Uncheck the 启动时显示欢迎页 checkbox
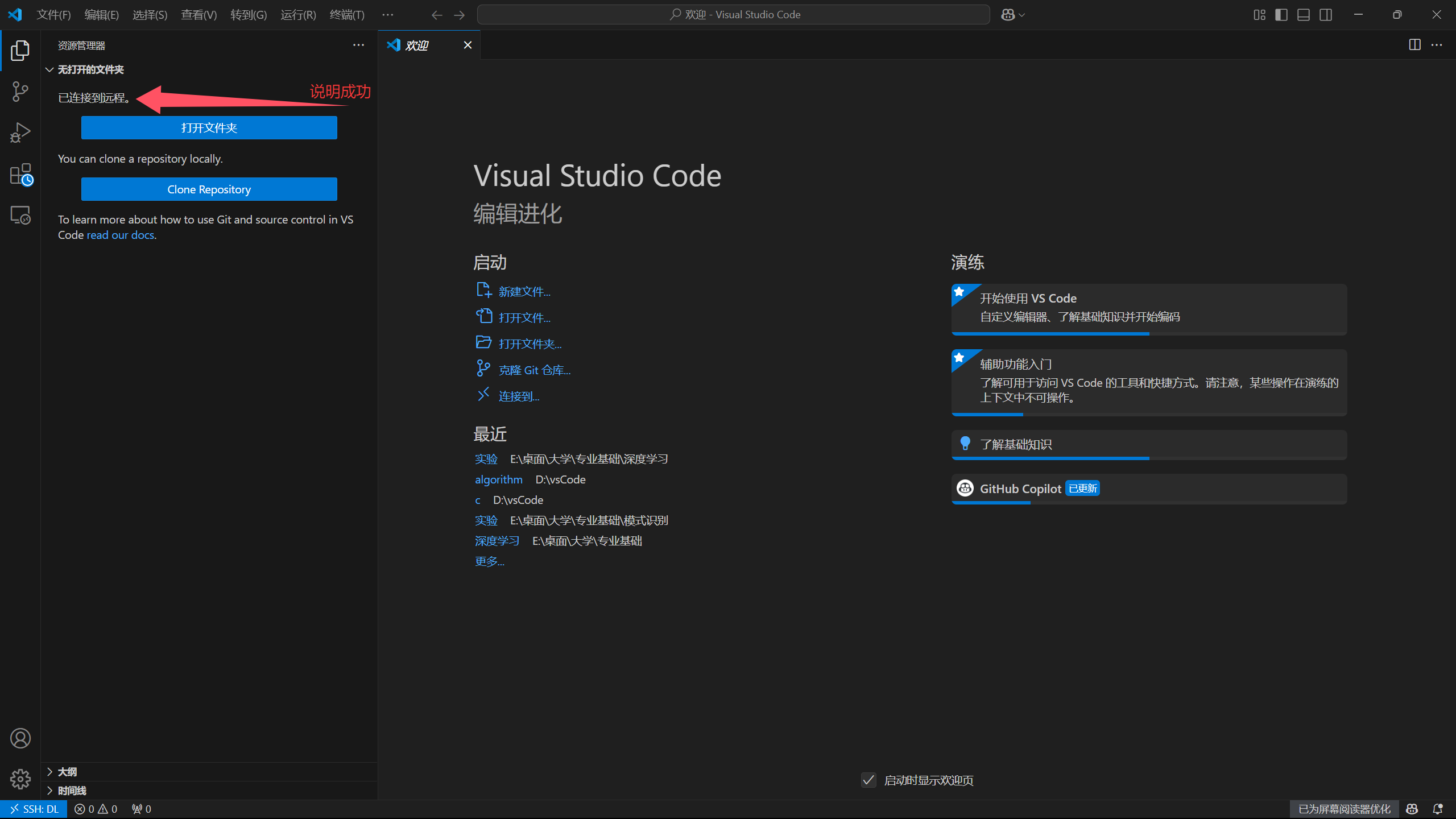 868,780
